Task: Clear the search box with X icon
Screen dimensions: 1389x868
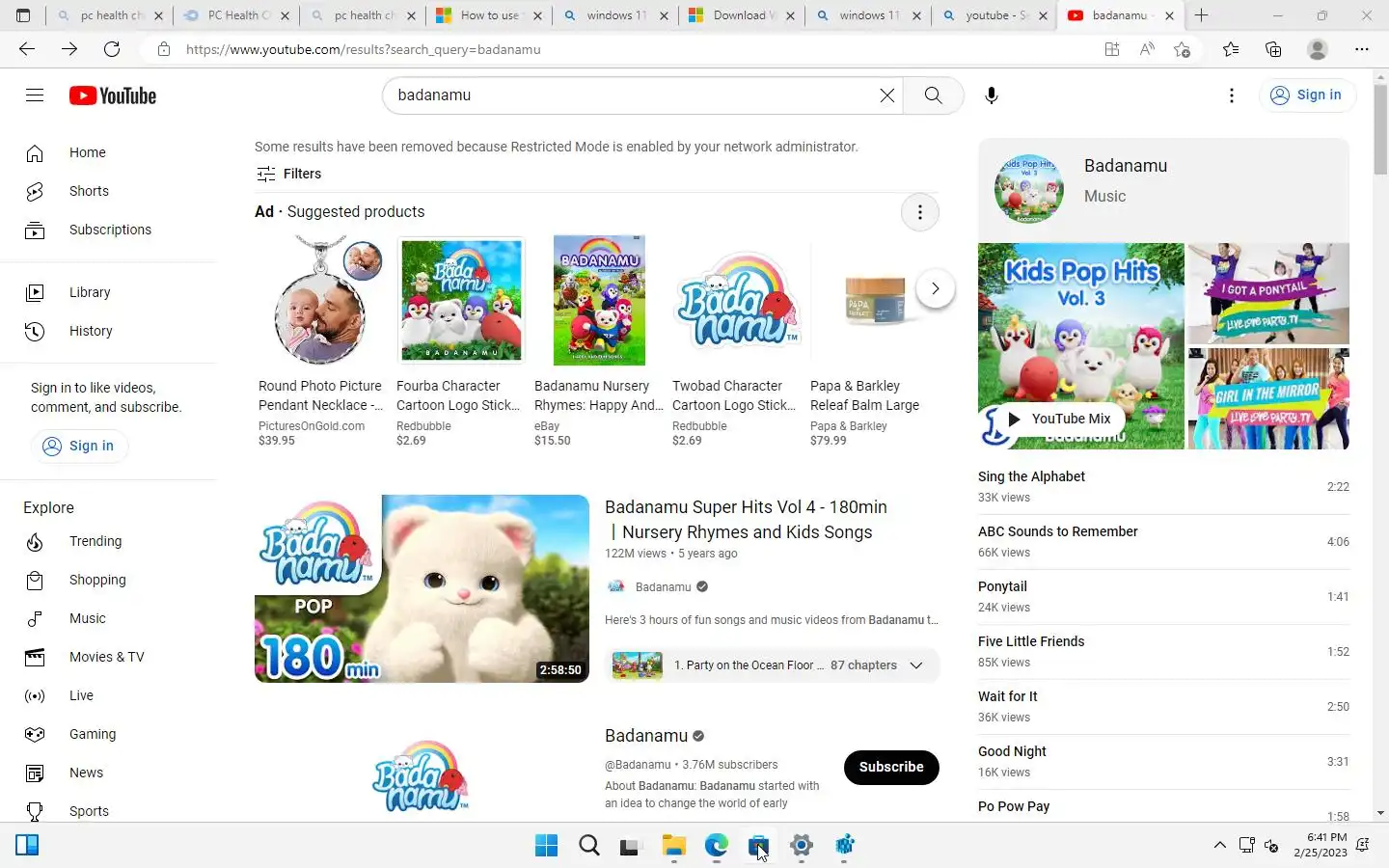Action: (x=886, y=95)
